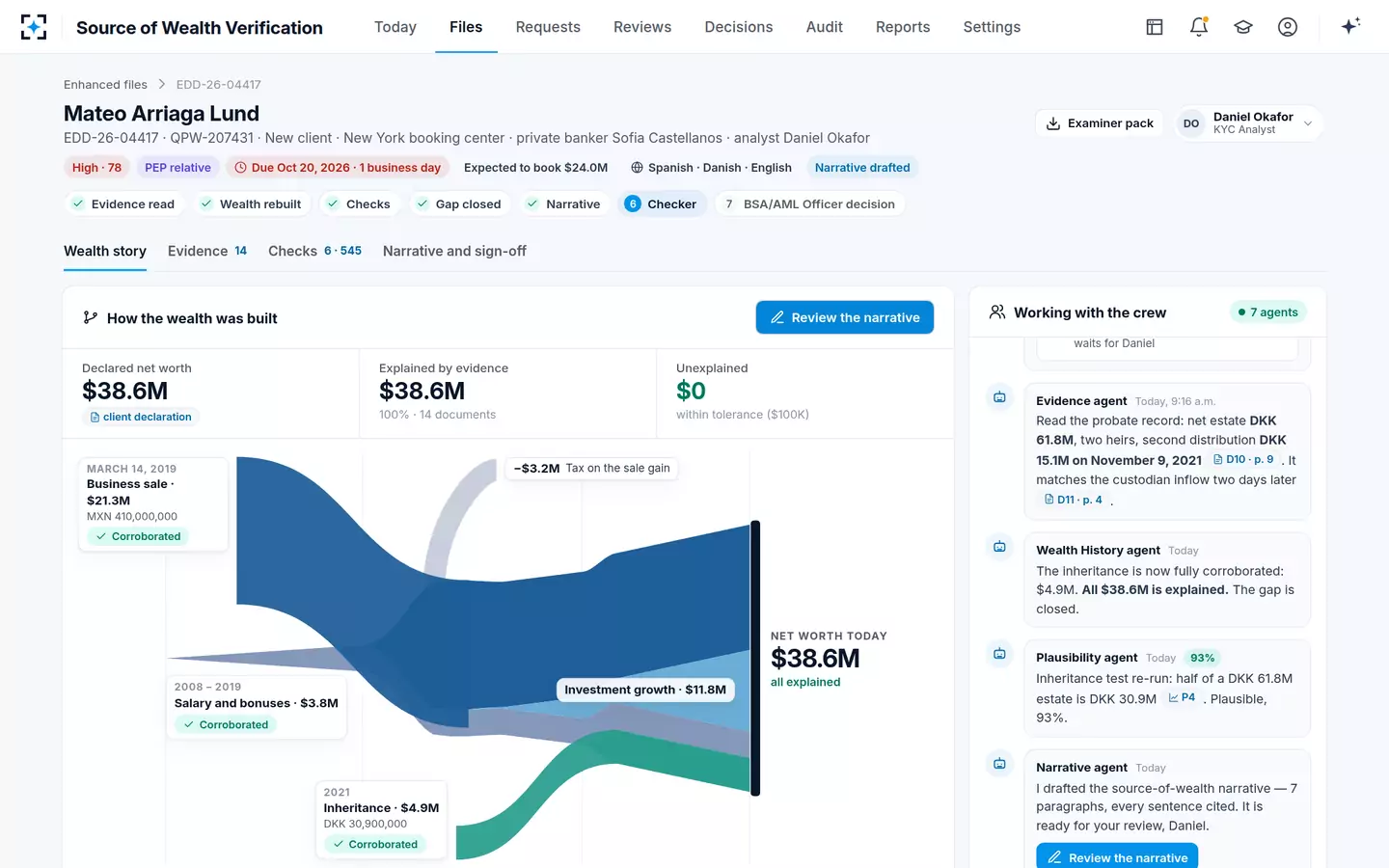
Task: Click the Investment growth $11.8M label
Action: [x=645, y=690]
